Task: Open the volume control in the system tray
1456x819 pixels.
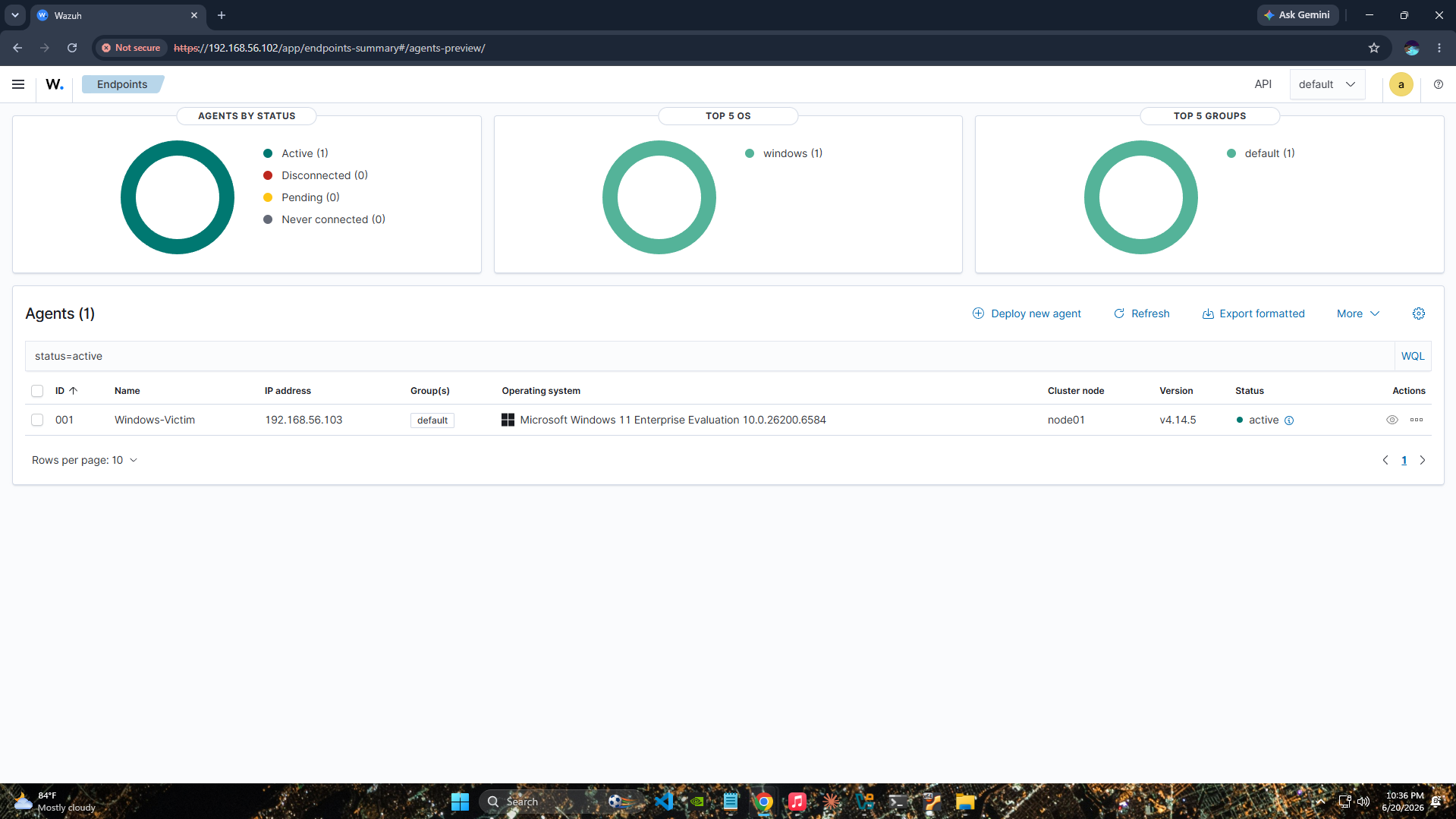Action: (x=1363, y=802)
